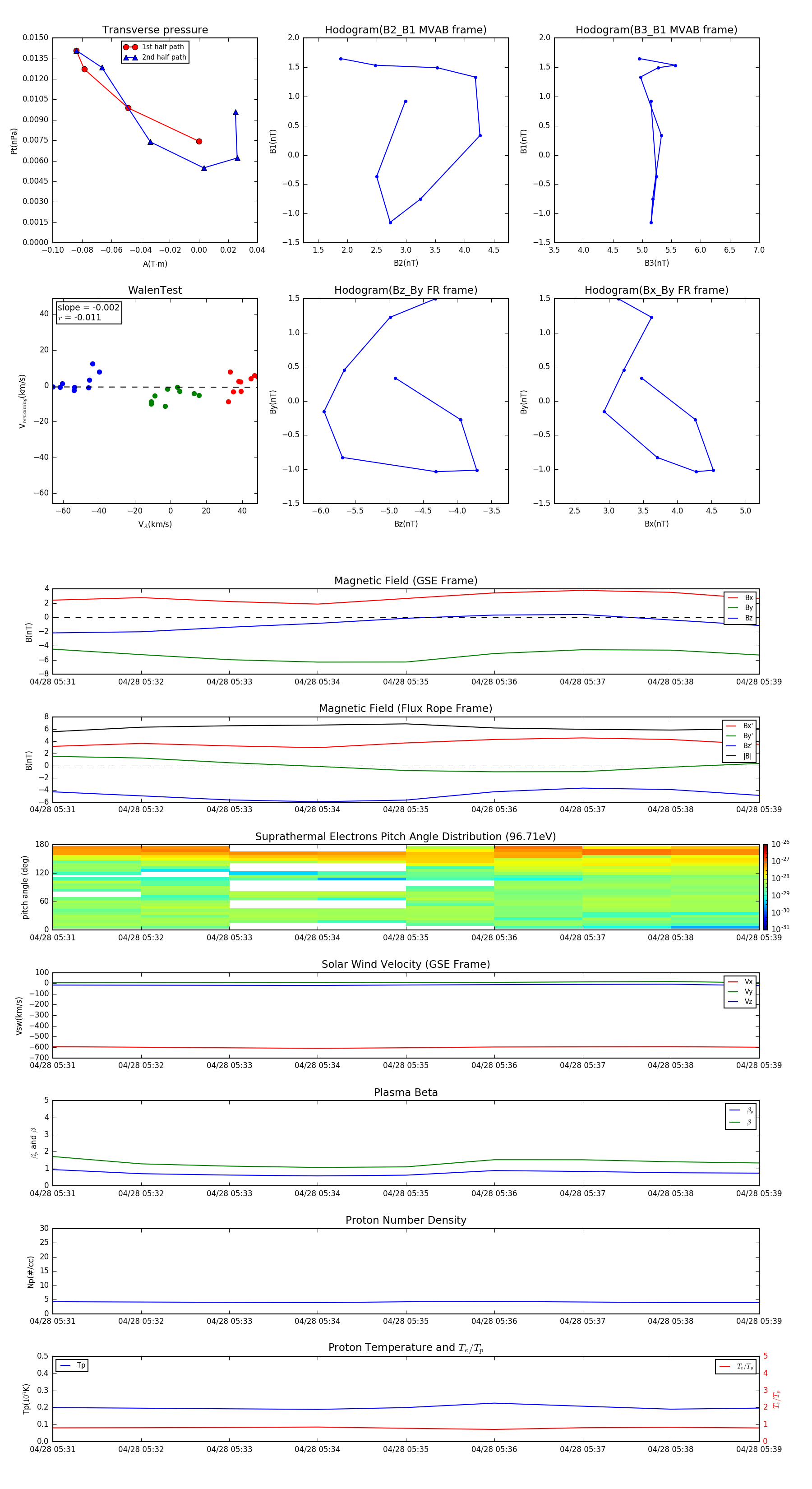Click the "Tp" legend entry in temperature plot
The image size is (812, 1489).
point(72,1365)
